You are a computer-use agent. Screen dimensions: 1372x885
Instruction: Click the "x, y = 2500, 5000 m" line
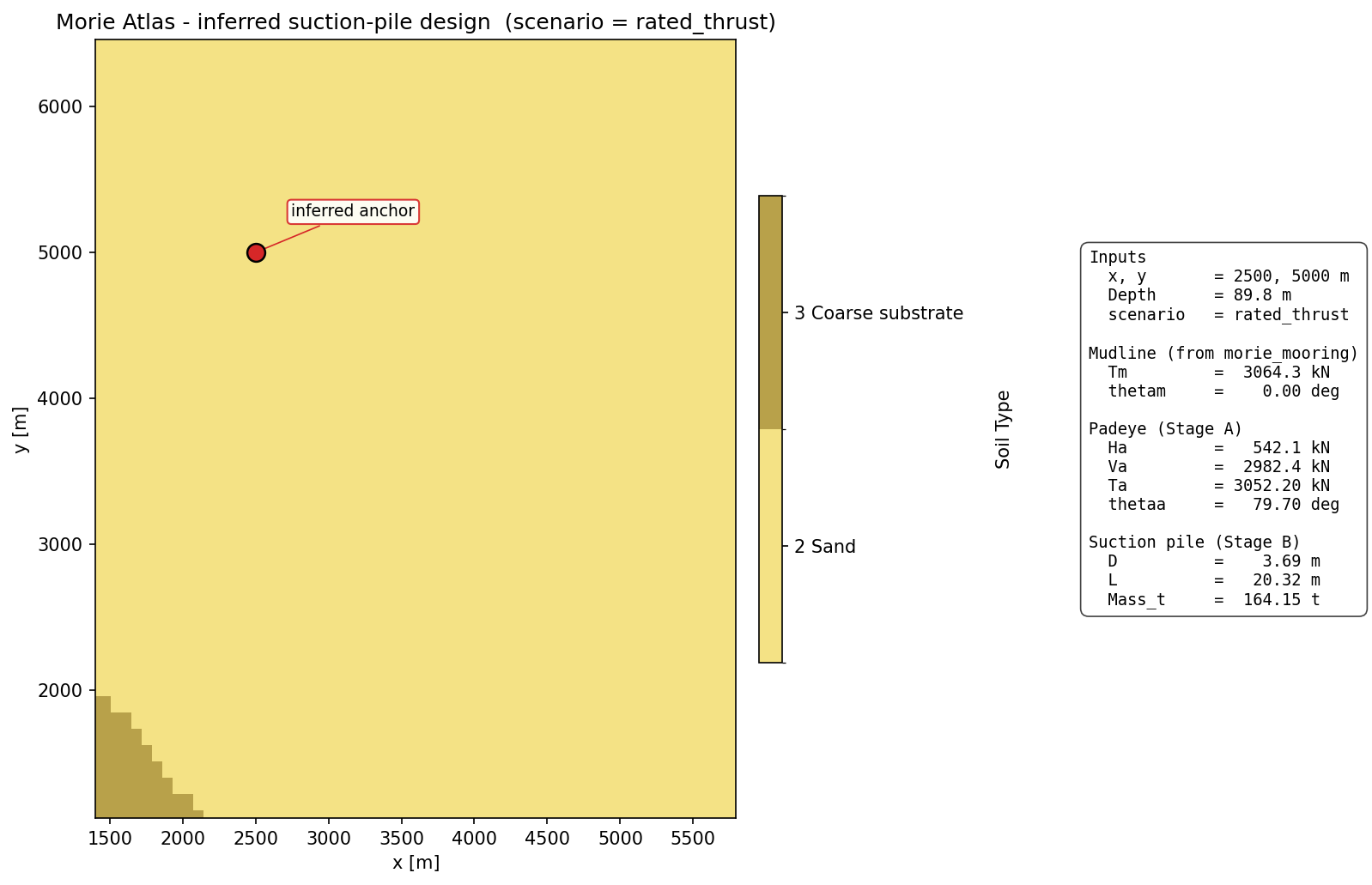tap(1228, 276)
